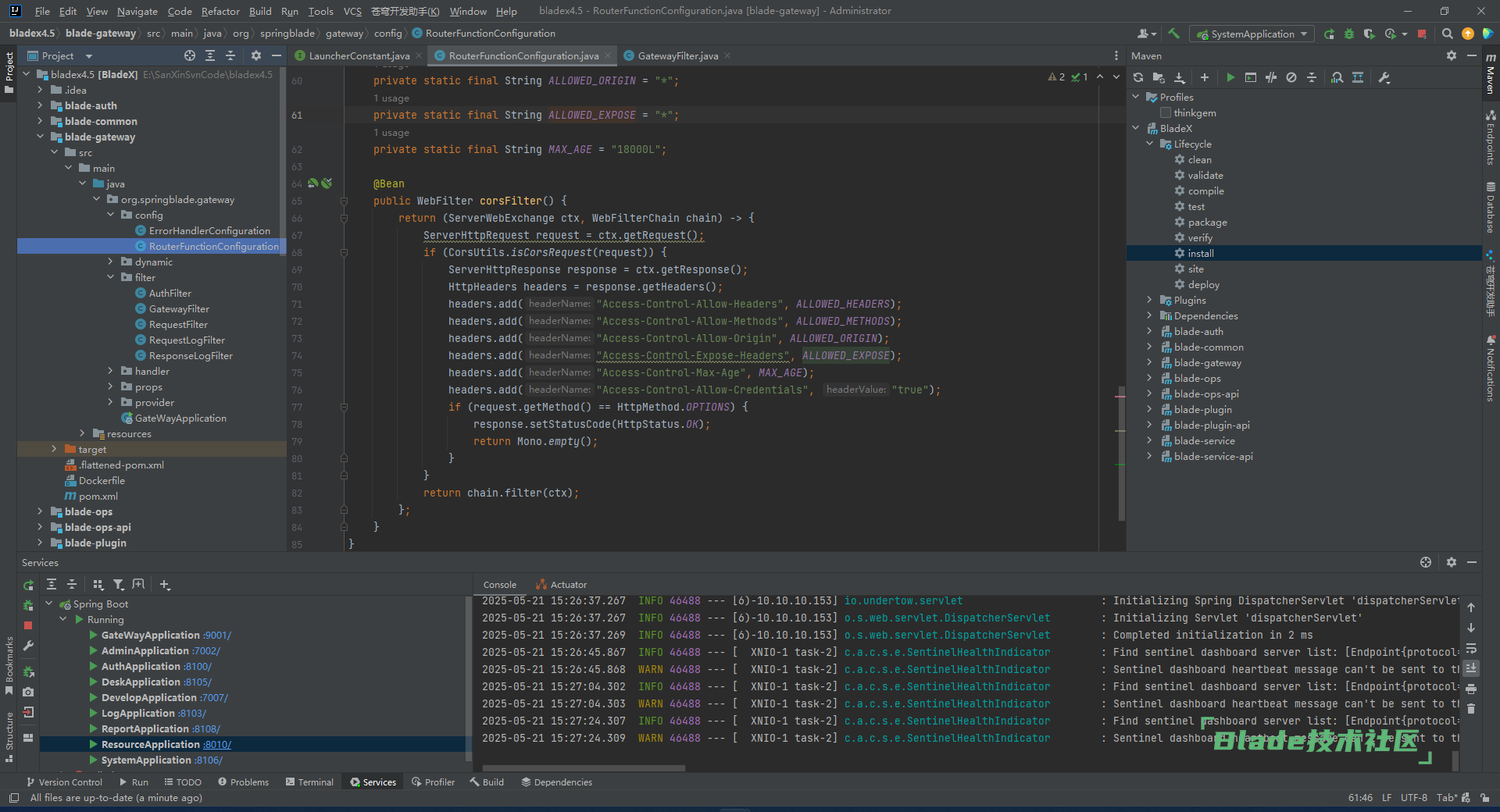Rerun selected service in Services panel

click(x=28, y=585)
